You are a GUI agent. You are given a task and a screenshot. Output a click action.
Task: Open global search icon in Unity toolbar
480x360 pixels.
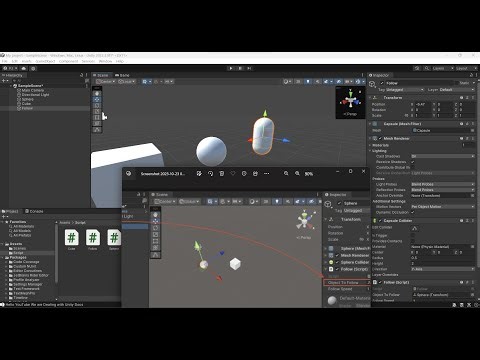(x=427, y=68)
